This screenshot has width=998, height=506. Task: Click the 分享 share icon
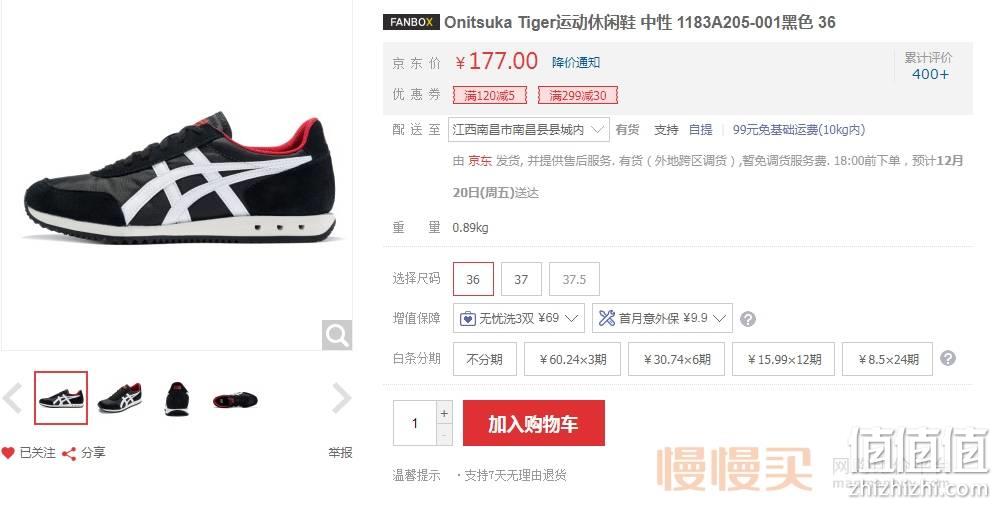[x=69, y=454]
